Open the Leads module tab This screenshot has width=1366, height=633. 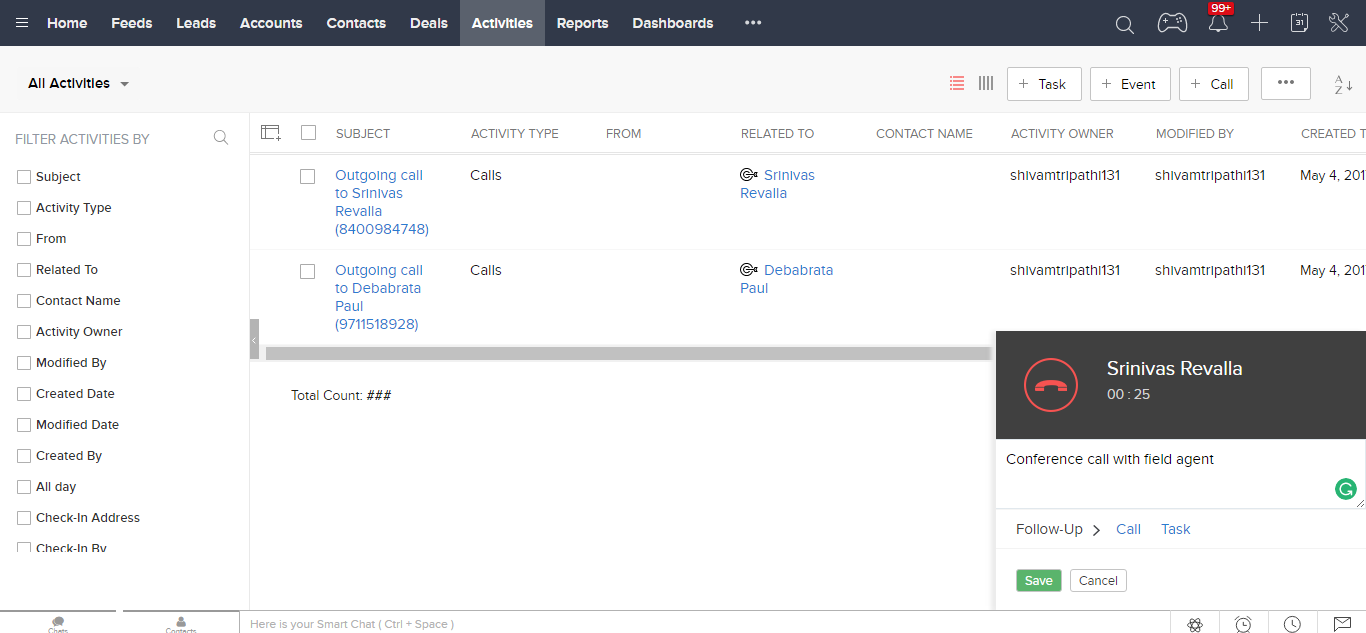[x=196, y=23]
